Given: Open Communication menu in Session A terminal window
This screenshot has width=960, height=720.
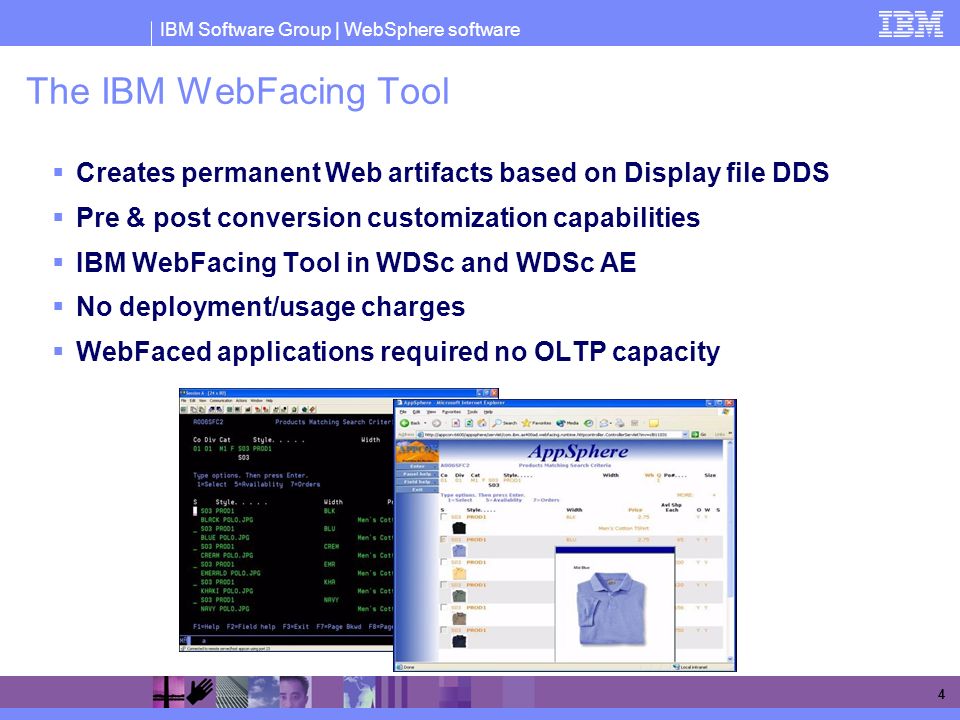Looking at the screenshot, I should 221,400.
